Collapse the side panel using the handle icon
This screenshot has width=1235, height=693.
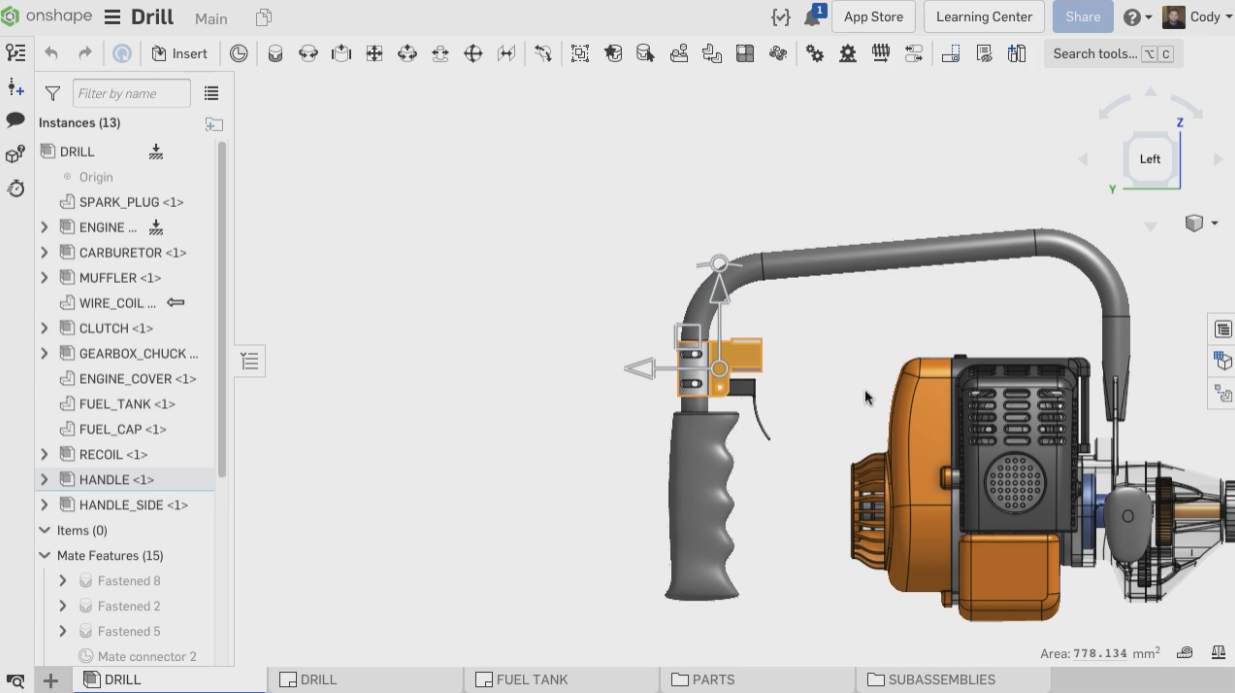point(249,361)
